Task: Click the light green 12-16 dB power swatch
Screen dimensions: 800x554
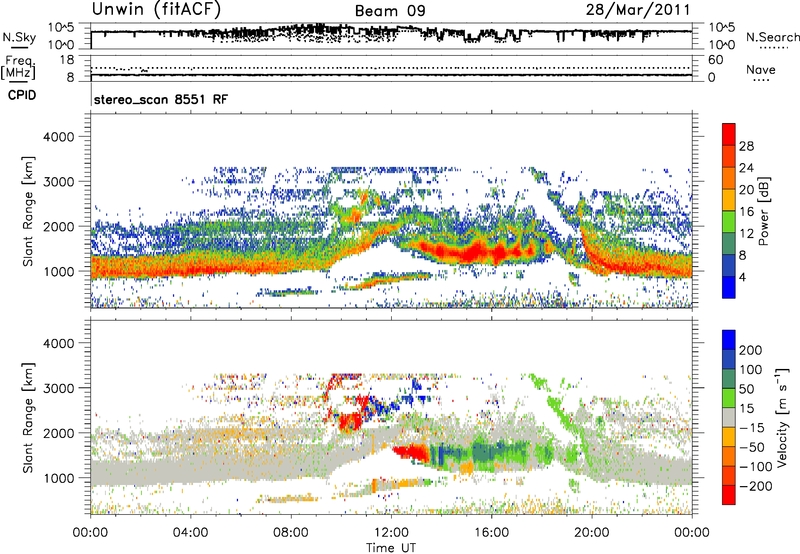Action: click(x=729, y=221)
